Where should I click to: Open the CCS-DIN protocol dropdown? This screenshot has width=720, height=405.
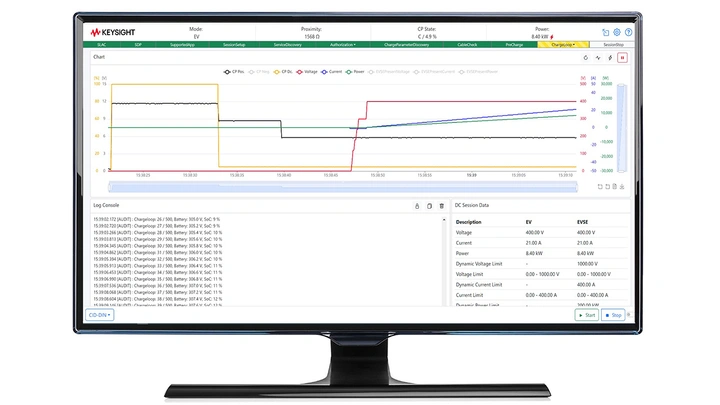[100, 314]
